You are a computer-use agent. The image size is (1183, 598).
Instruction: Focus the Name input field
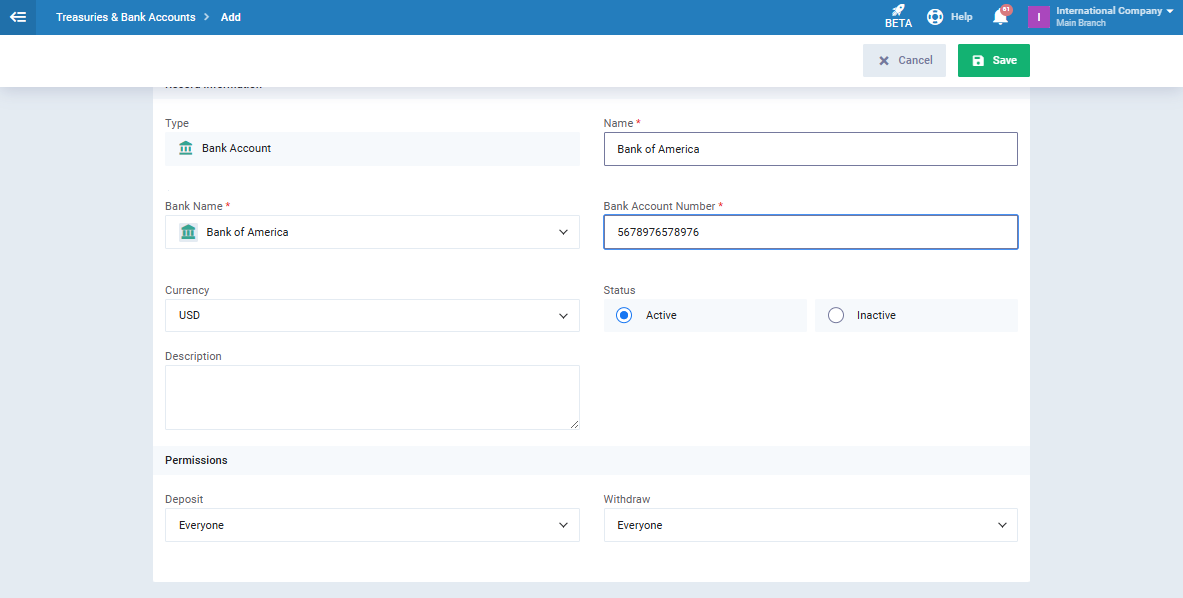coord(810,149)
